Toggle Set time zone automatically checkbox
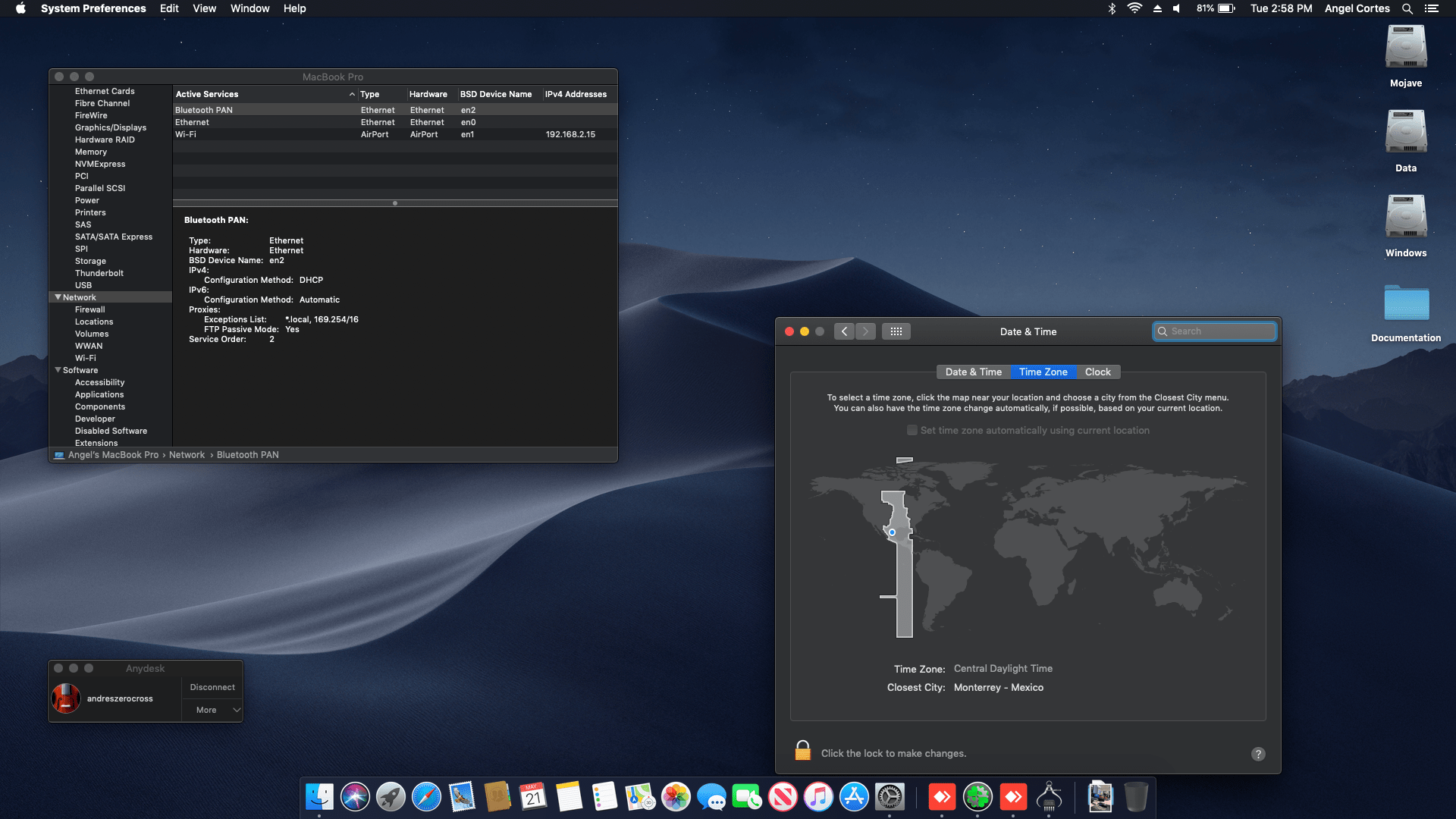Viewport: 1456px width, 819px height. coord(912,430)
